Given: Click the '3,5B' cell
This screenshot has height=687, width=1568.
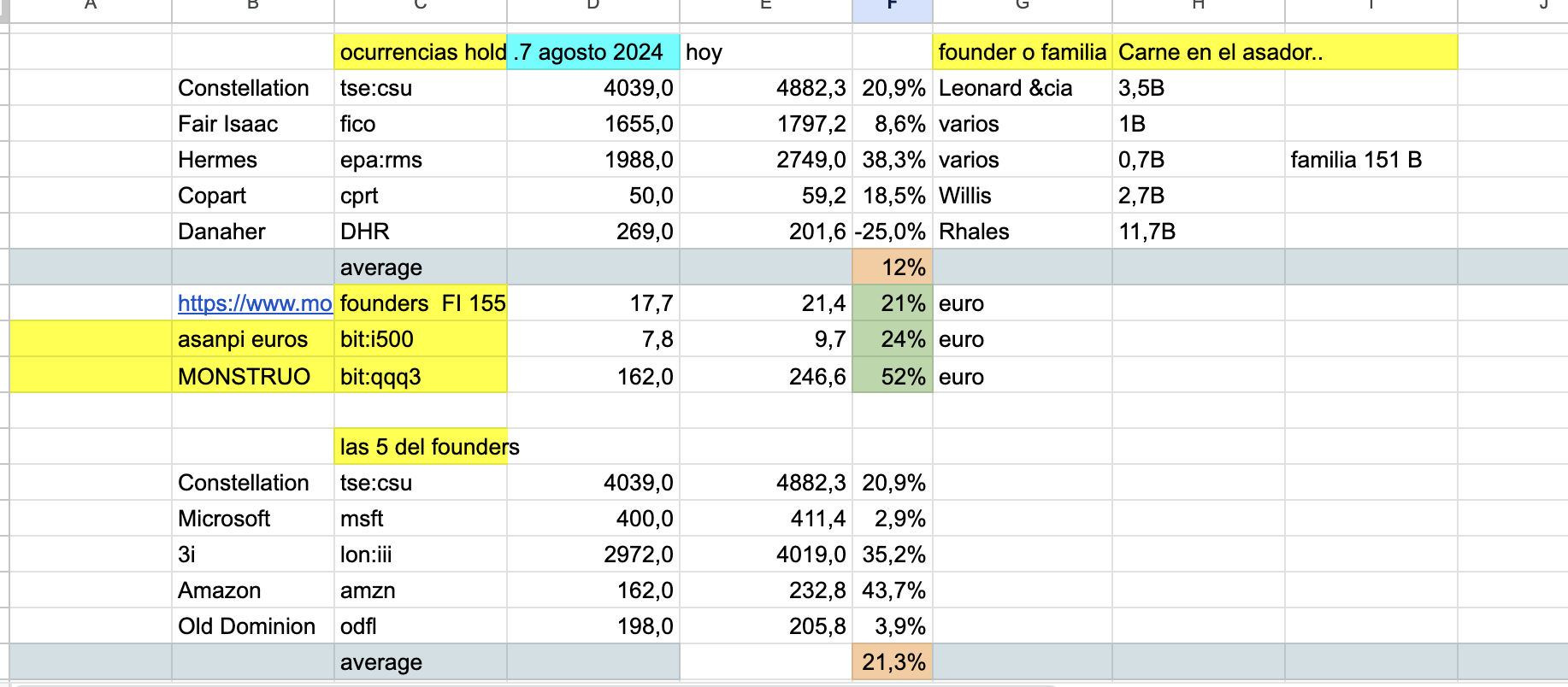Looking at the screenshot, I should pyautogui.click(x=1199, y=88).
